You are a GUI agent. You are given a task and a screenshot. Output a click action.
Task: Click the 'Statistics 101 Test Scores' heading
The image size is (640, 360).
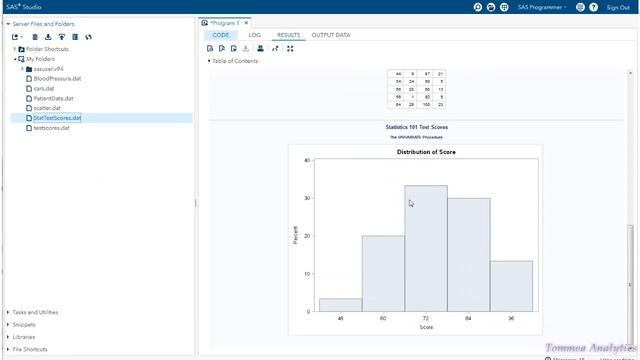click(x=416, y=127)
